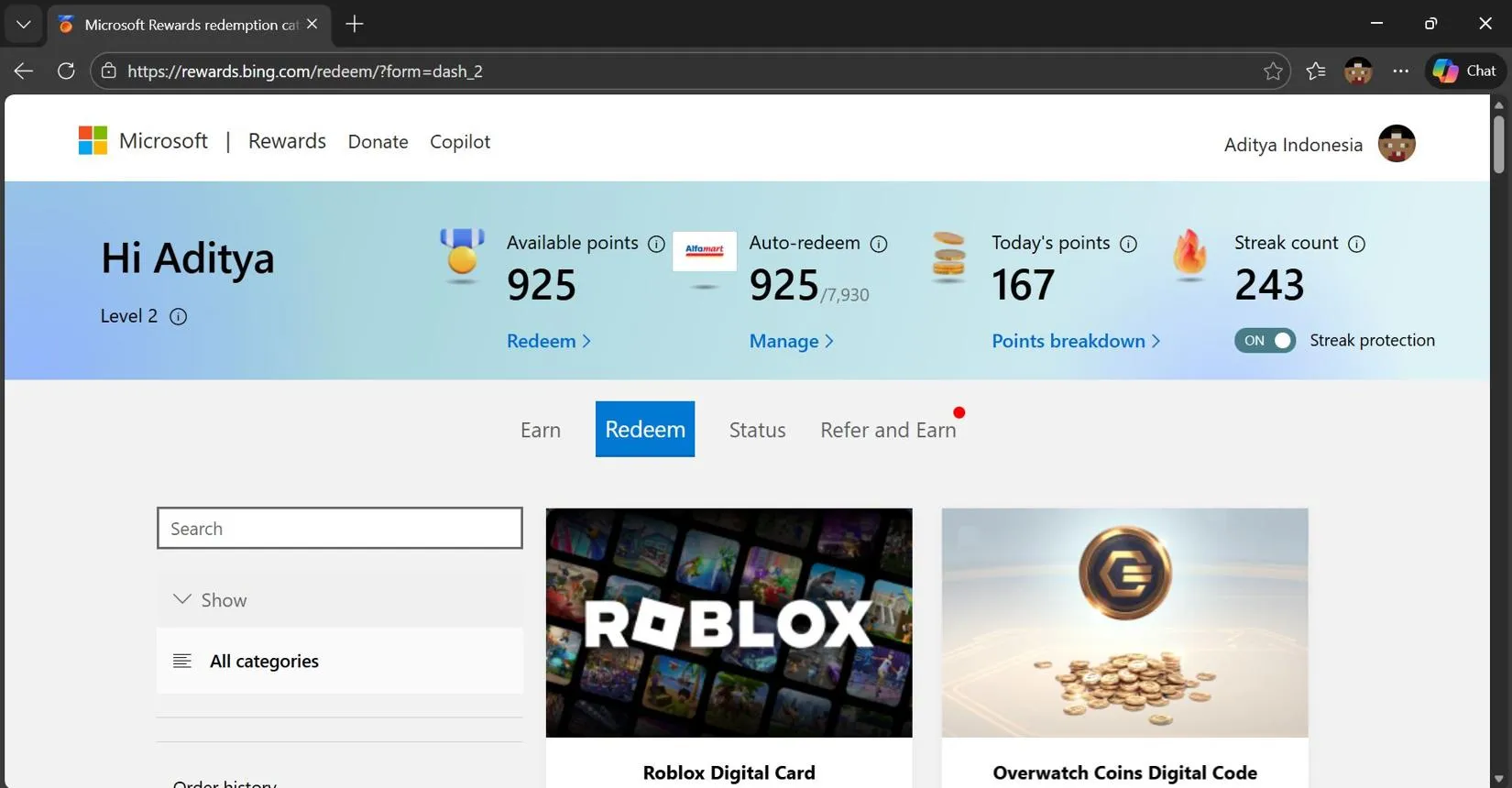The width and height of the screenshot is (1512, 788).
Task: Open browser Settings and more menu
Action: [1401, 71]
